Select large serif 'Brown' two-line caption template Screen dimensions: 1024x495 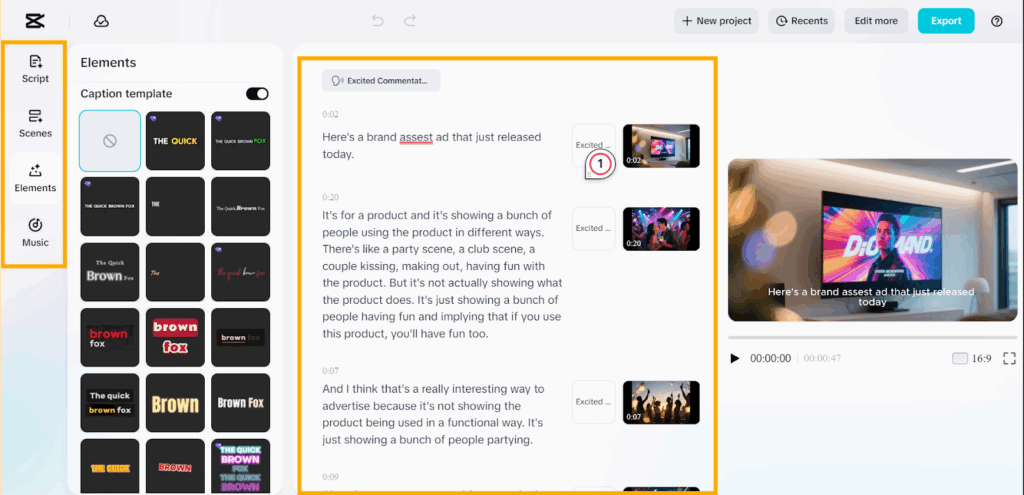(x=110, y=272)
